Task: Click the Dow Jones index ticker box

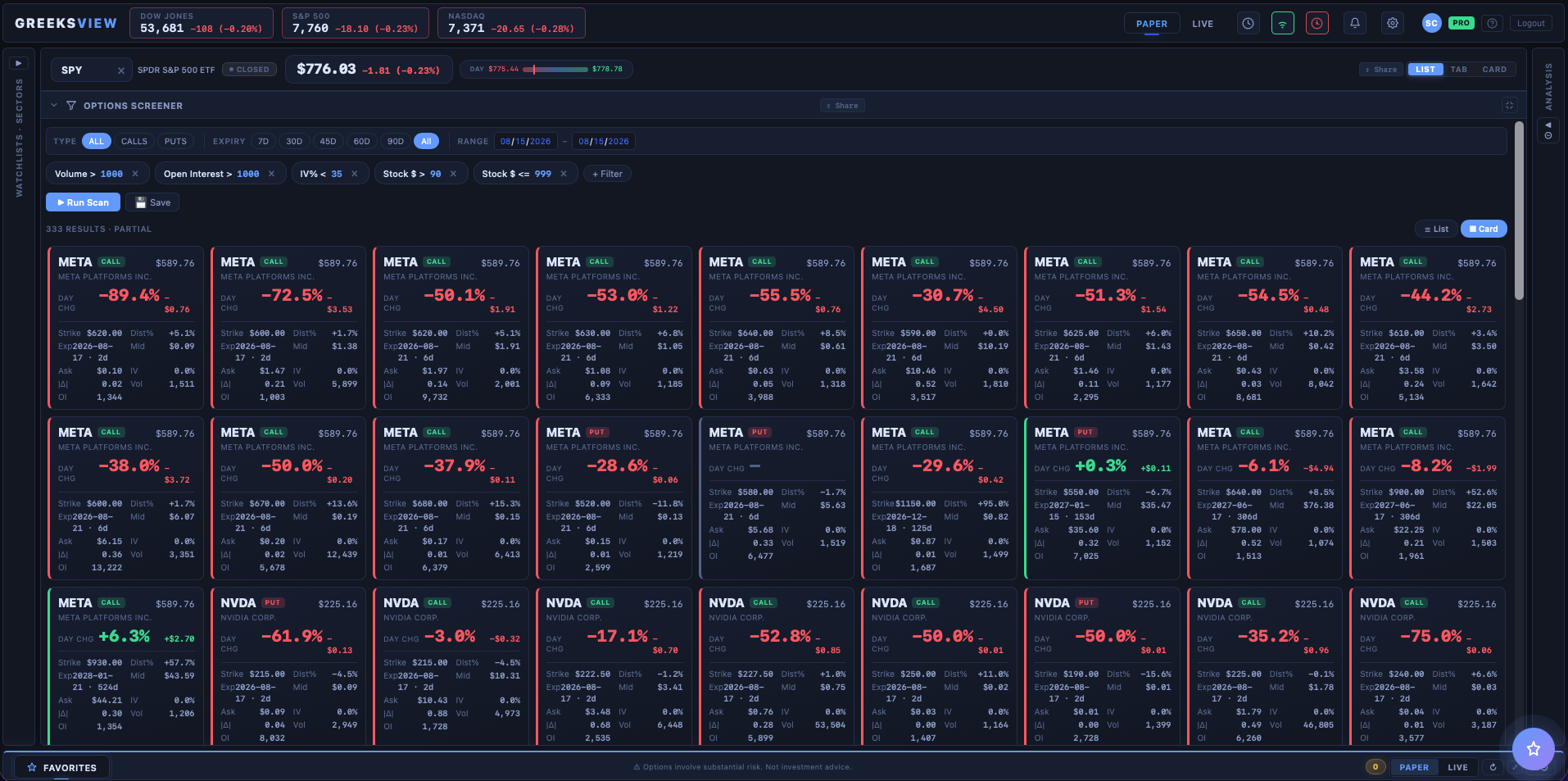Action: point(202,23)
